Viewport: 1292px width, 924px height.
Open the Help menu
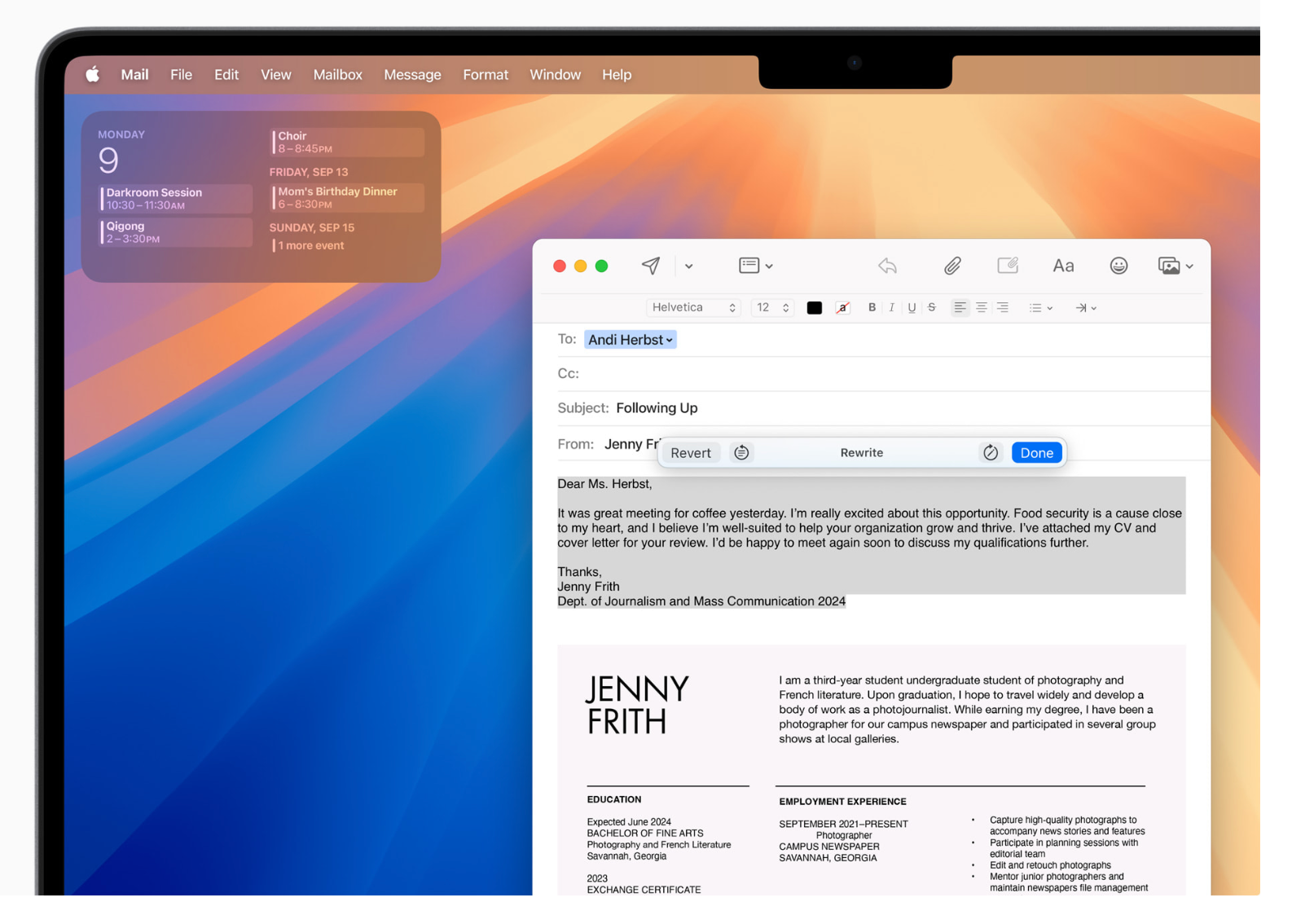[x=617, y=74]
